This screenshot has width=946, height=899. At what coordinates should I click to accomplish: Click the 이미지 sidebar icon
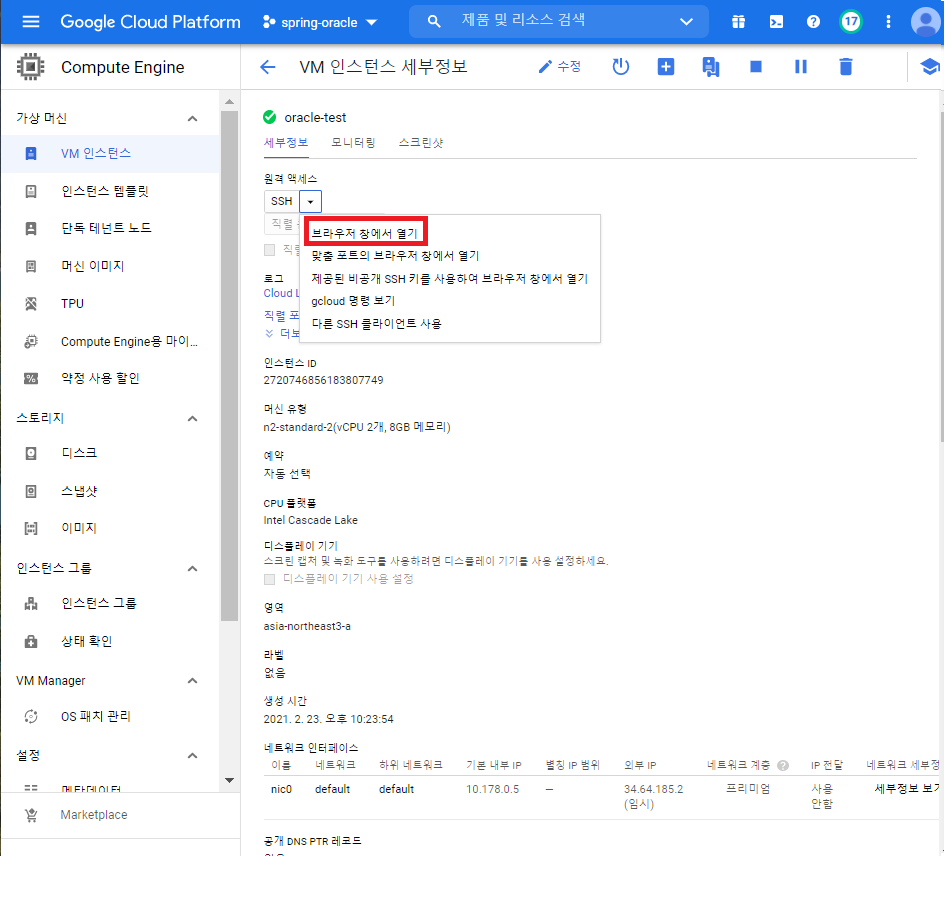tap(31, 529)
